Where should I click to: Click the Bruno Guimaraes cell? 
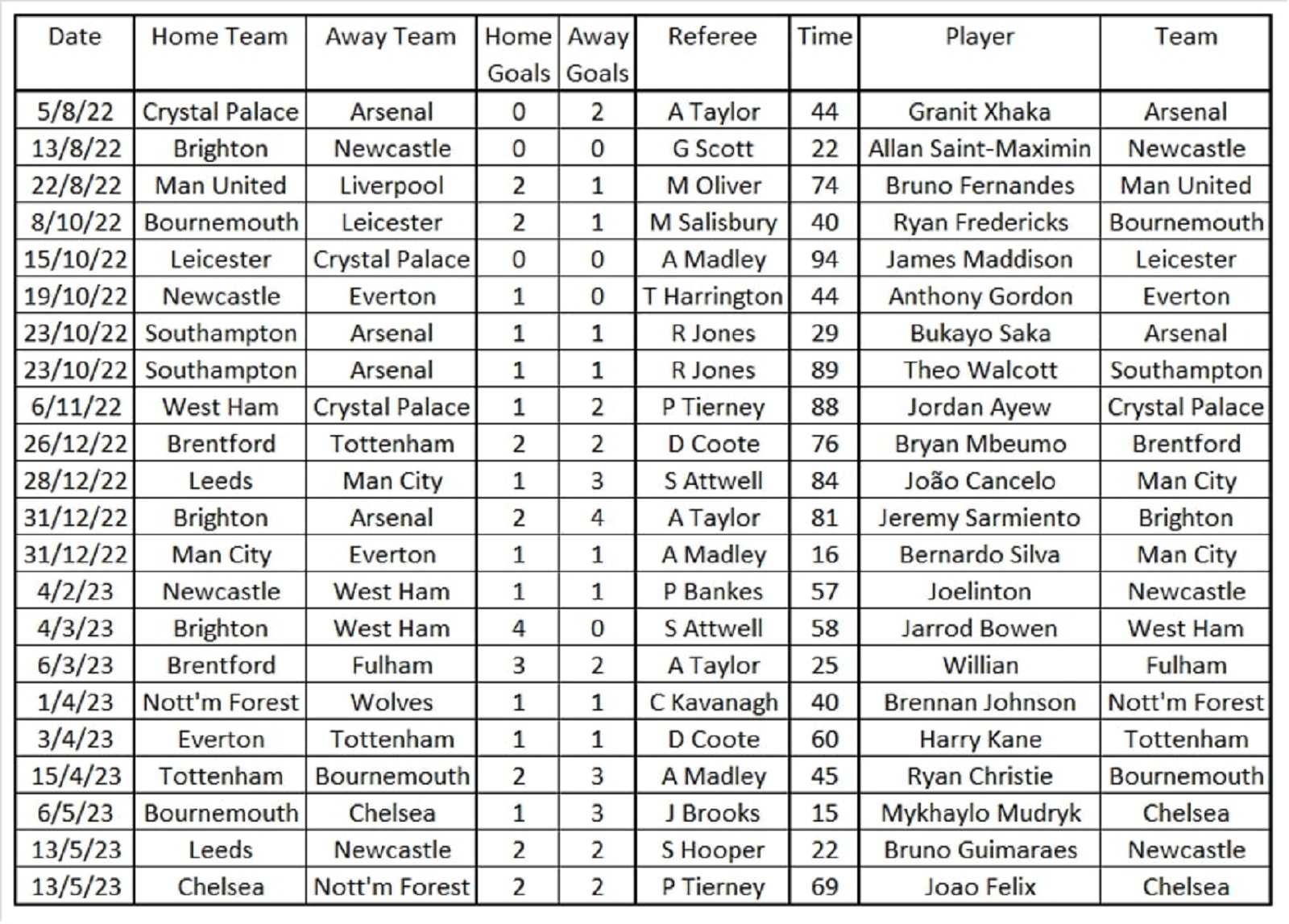click(x=980, y=850)
